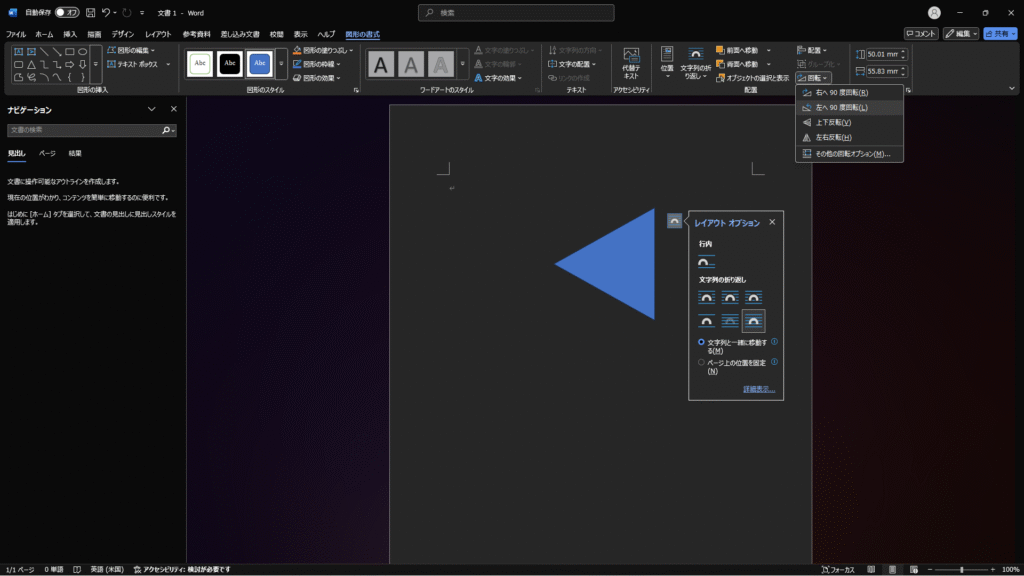The width and height of the screenshot is (1024, 576).
Task: Choose in front of text layout
Action: pyautogui.click(x=753, y=321)
